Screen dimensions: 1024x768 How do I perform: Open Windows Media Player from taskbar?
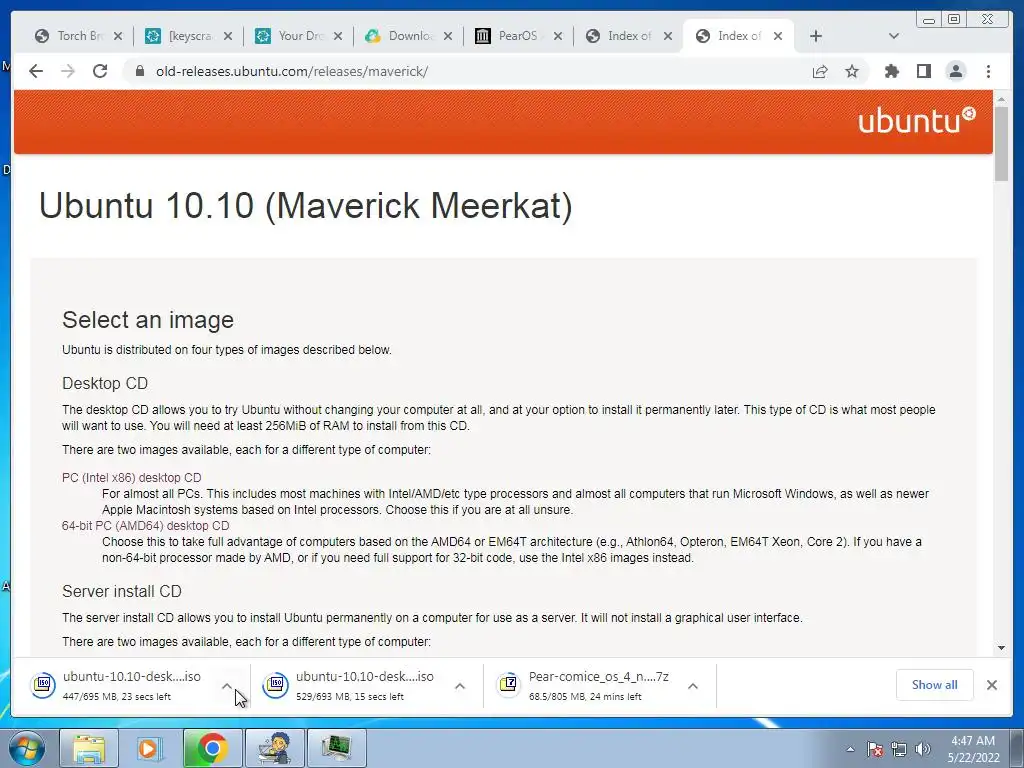point(150,748)
